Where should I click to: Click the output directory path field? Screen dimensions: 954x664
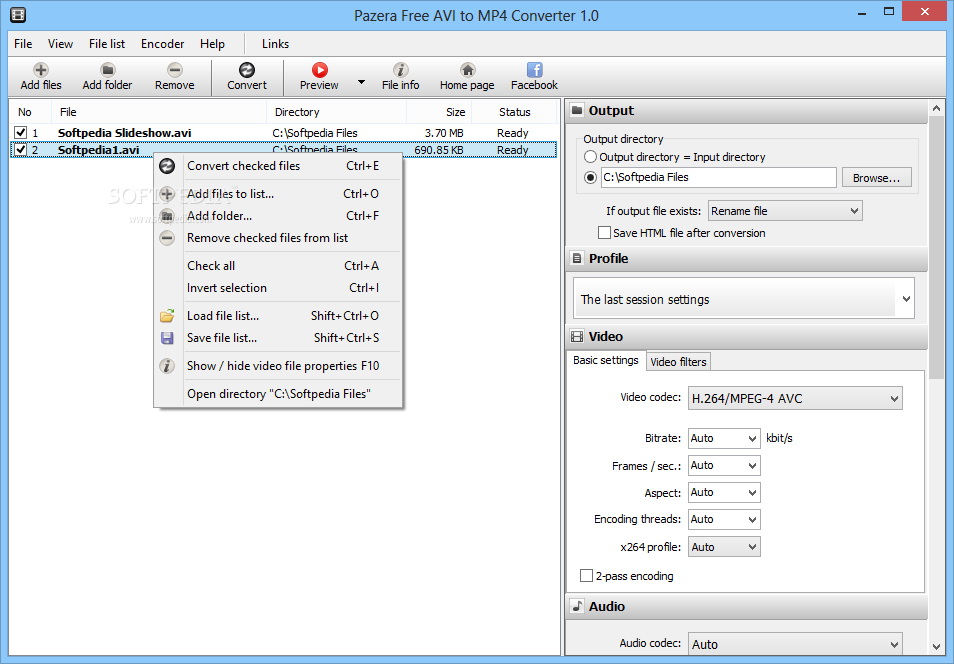(x=719, y=177)
